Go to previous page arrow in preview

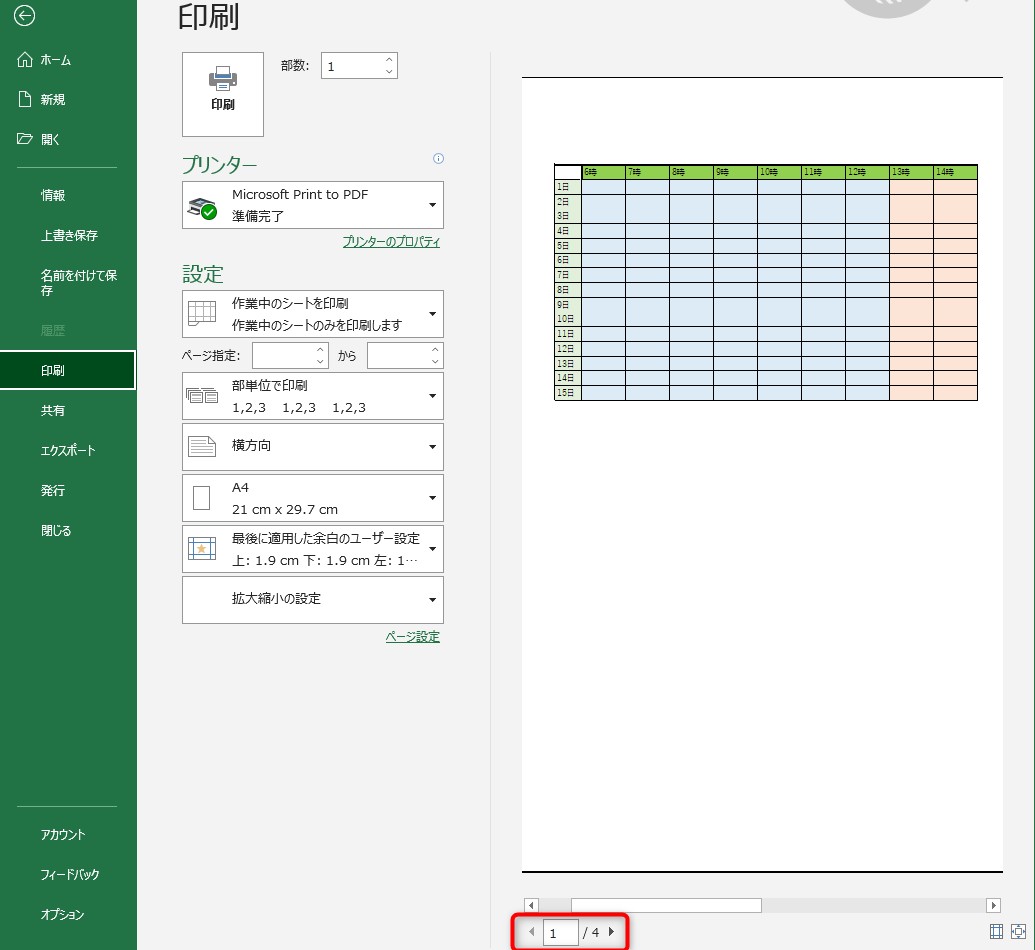(x=531, y=932)
